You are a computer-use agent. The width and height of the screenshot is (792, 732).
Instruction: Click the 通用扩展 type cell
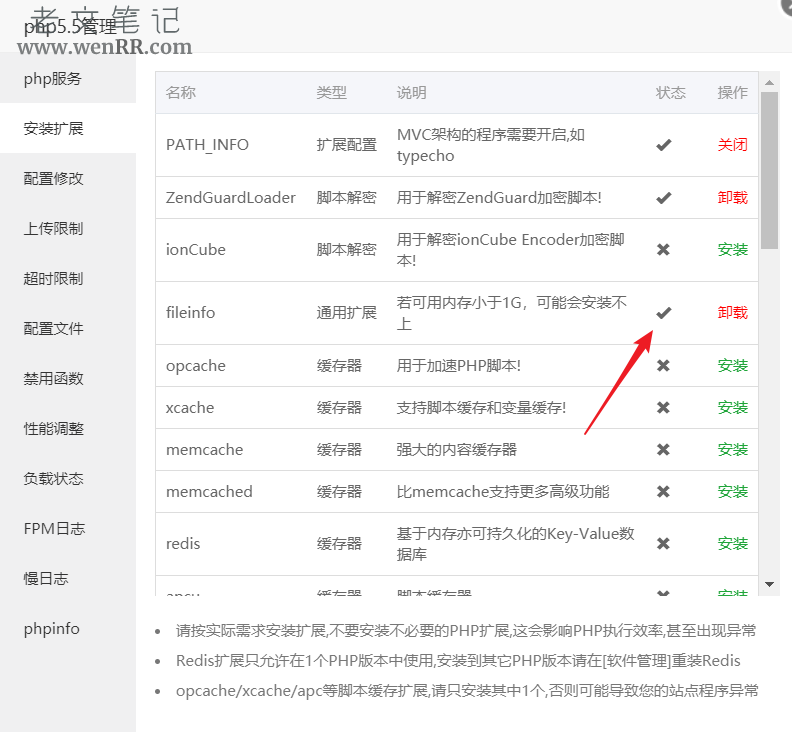pos(346,313)
